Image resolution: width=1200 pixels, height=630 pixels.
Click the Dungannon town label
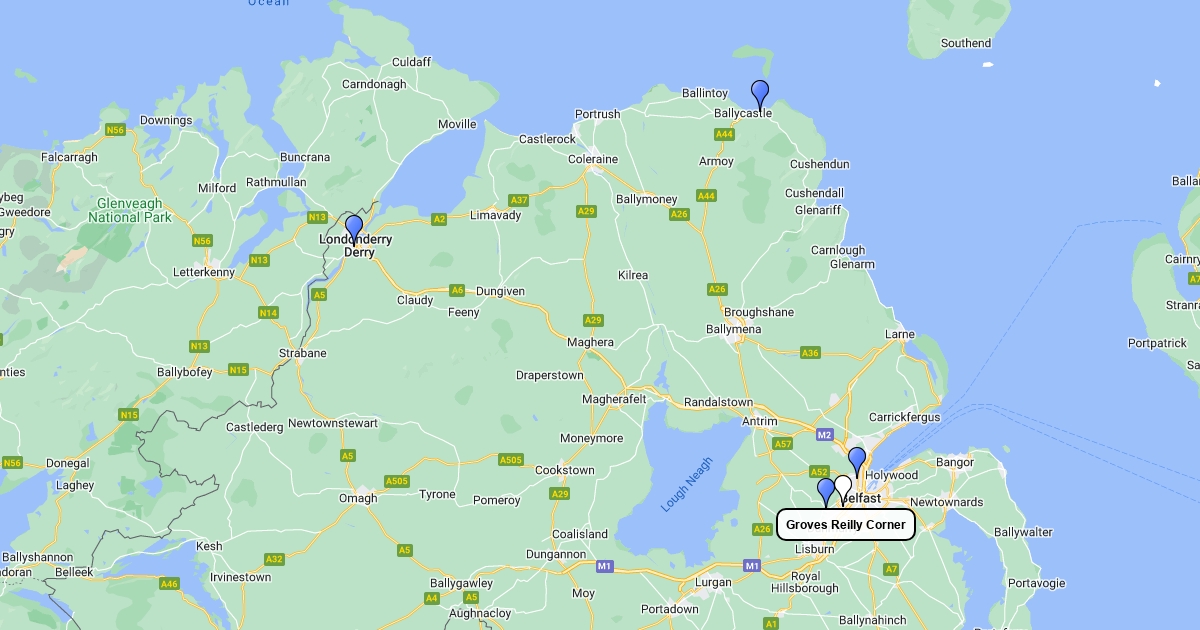tap(556, 554)
